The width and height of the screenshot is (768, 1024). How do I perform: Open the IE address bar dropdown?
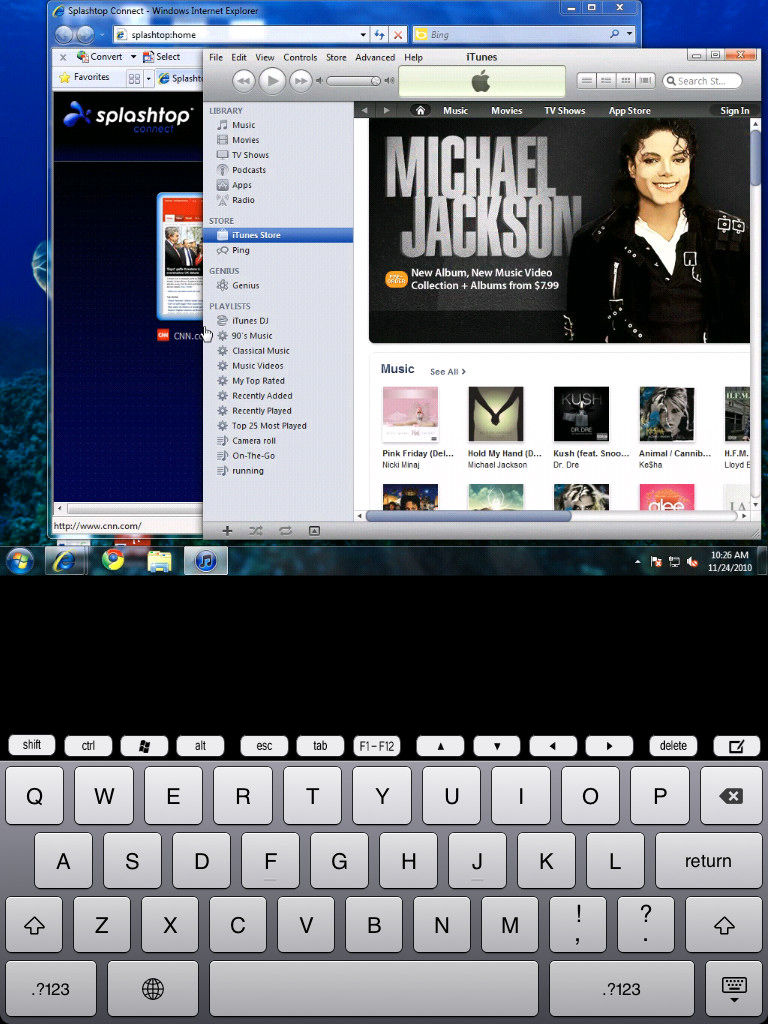(x=364, y=35)
